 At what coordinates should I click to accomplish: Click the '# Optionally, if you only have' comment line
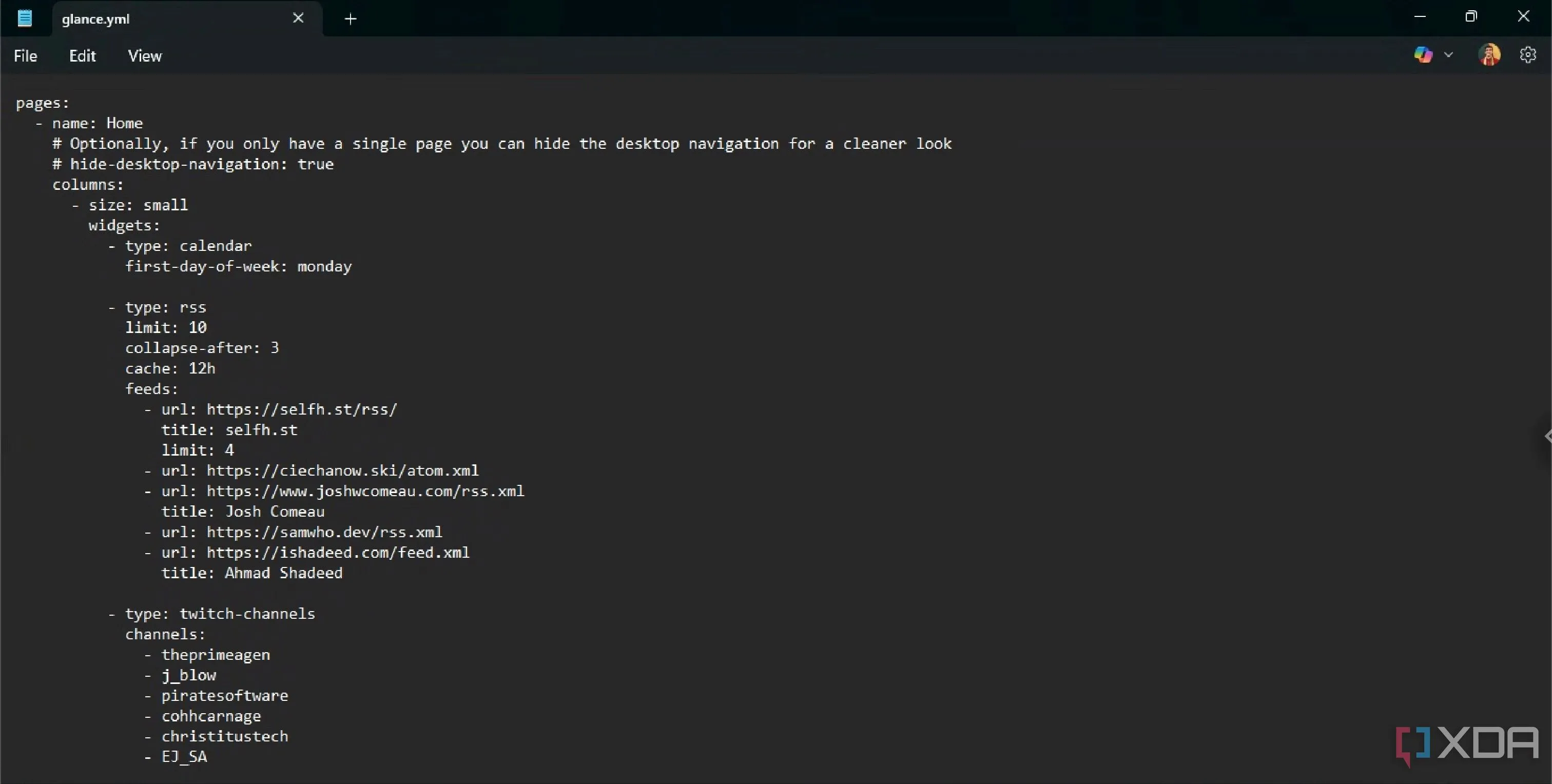502,144
